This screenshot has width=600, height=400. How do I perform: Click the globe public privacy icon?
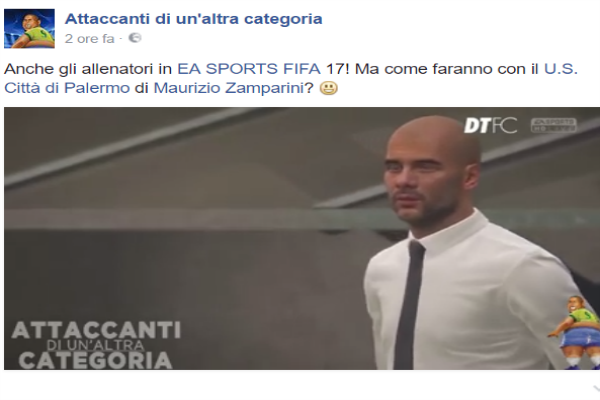pyautogui.click(x=135, y=38)
